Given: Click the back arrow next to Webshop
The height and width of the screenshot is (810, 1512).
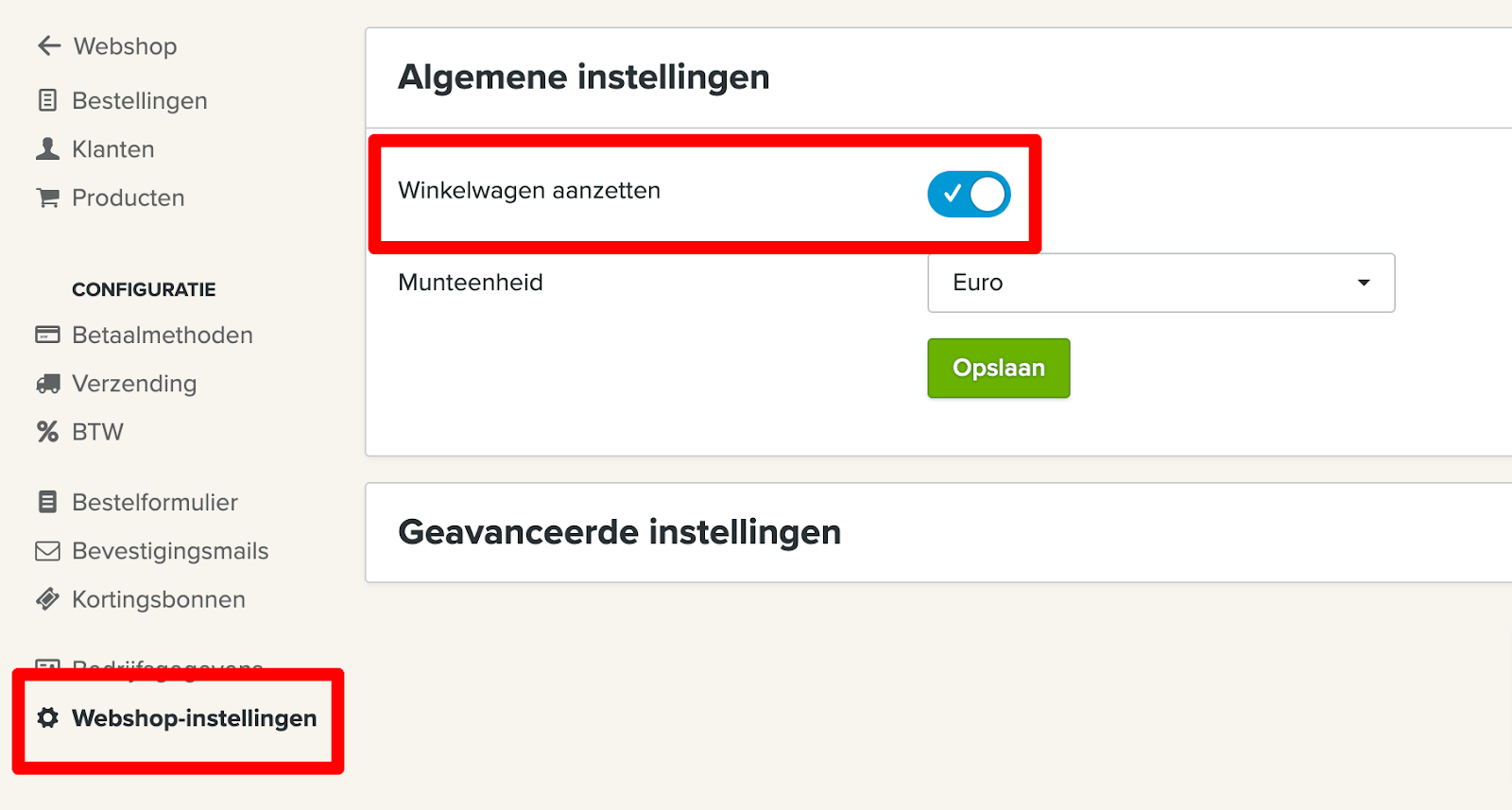Looking at the screenshot, I should tap(49, 45).
